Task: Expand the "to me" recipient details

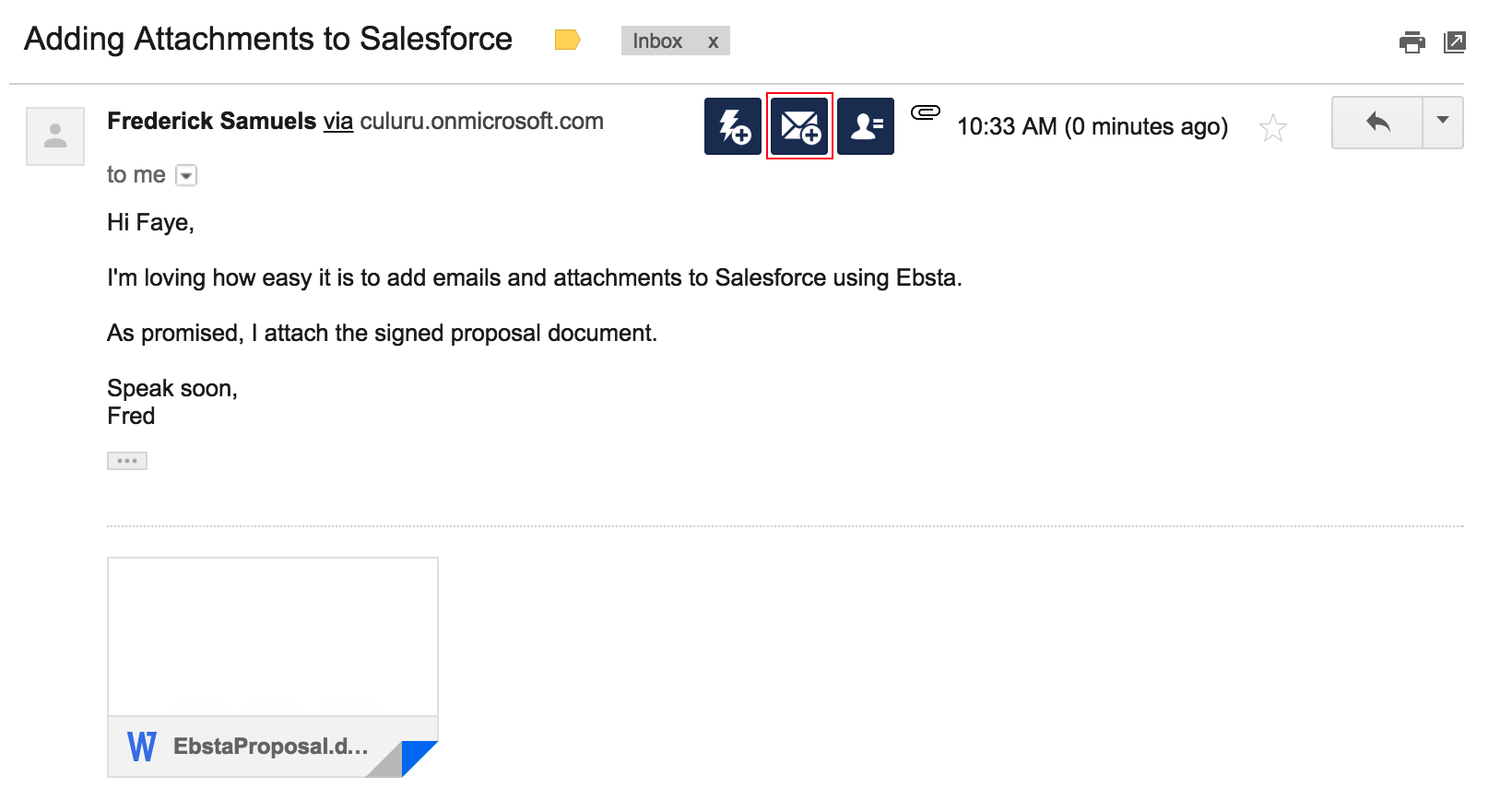Action: 186,175
